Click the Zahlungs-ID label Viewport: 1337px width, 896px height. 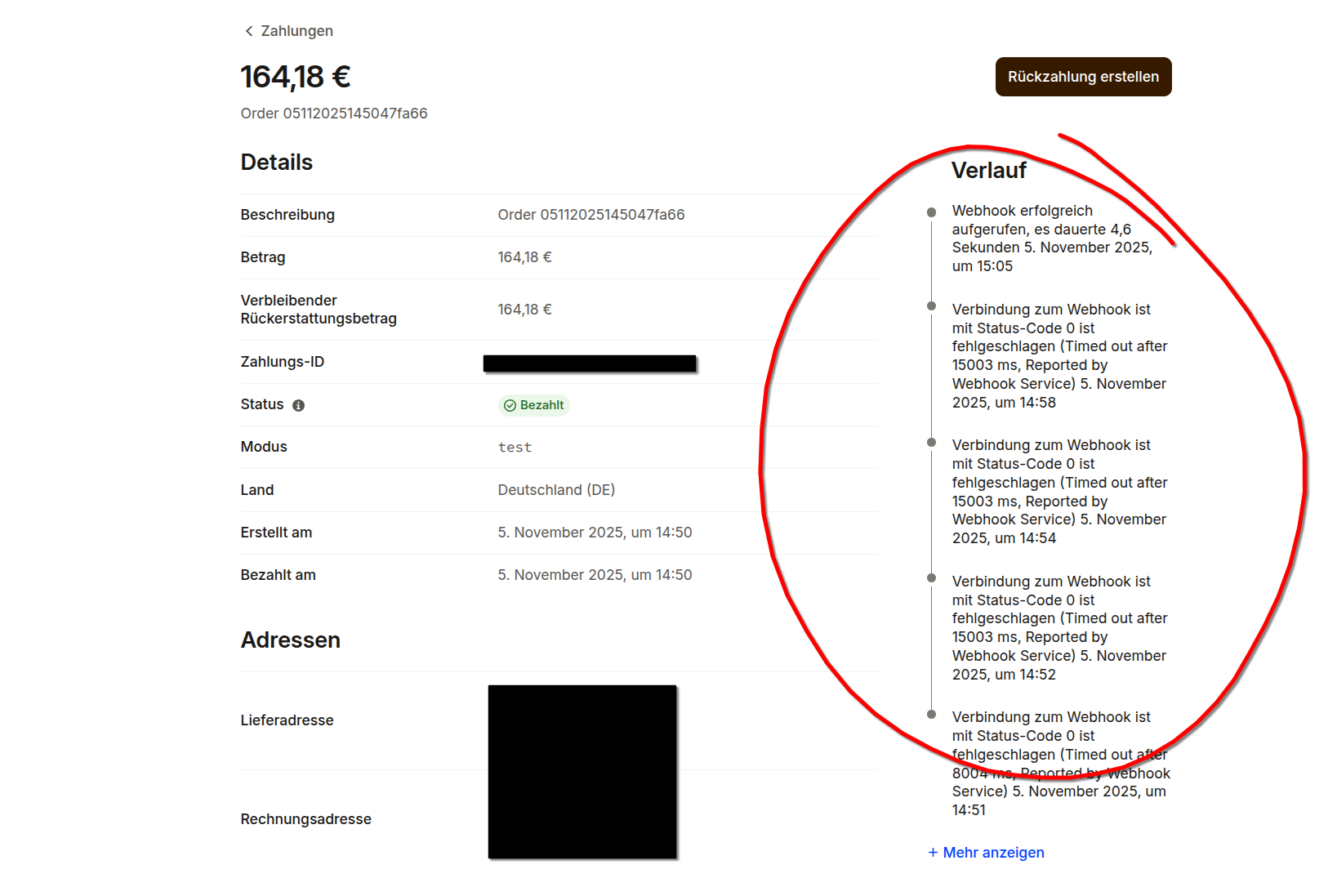[283, 362]
